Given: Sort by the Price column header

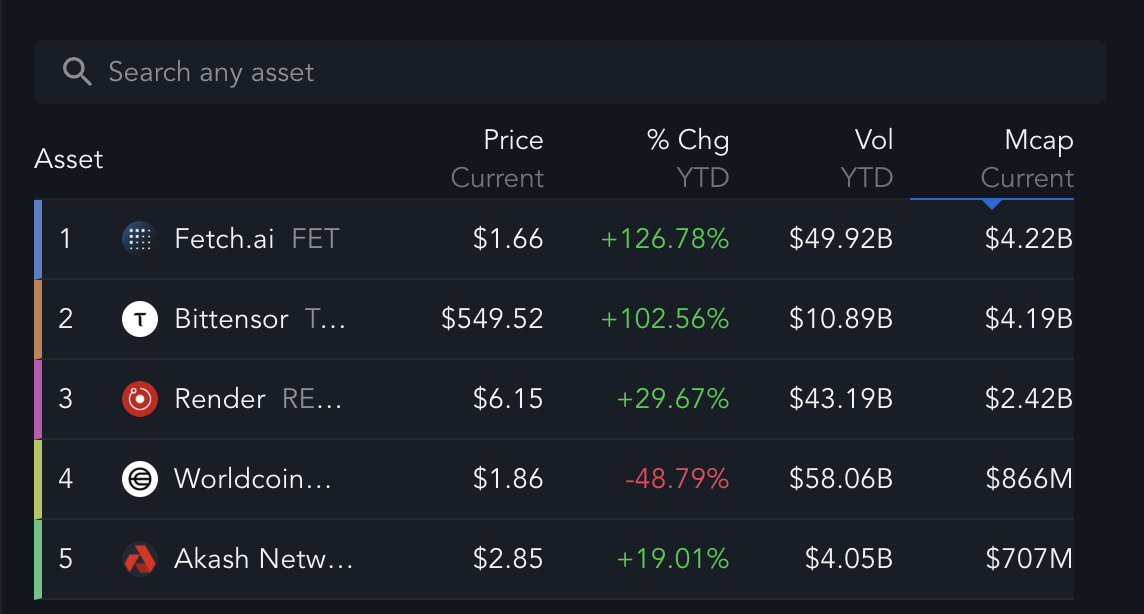Looking at the screenshot, I should point(498,158).
